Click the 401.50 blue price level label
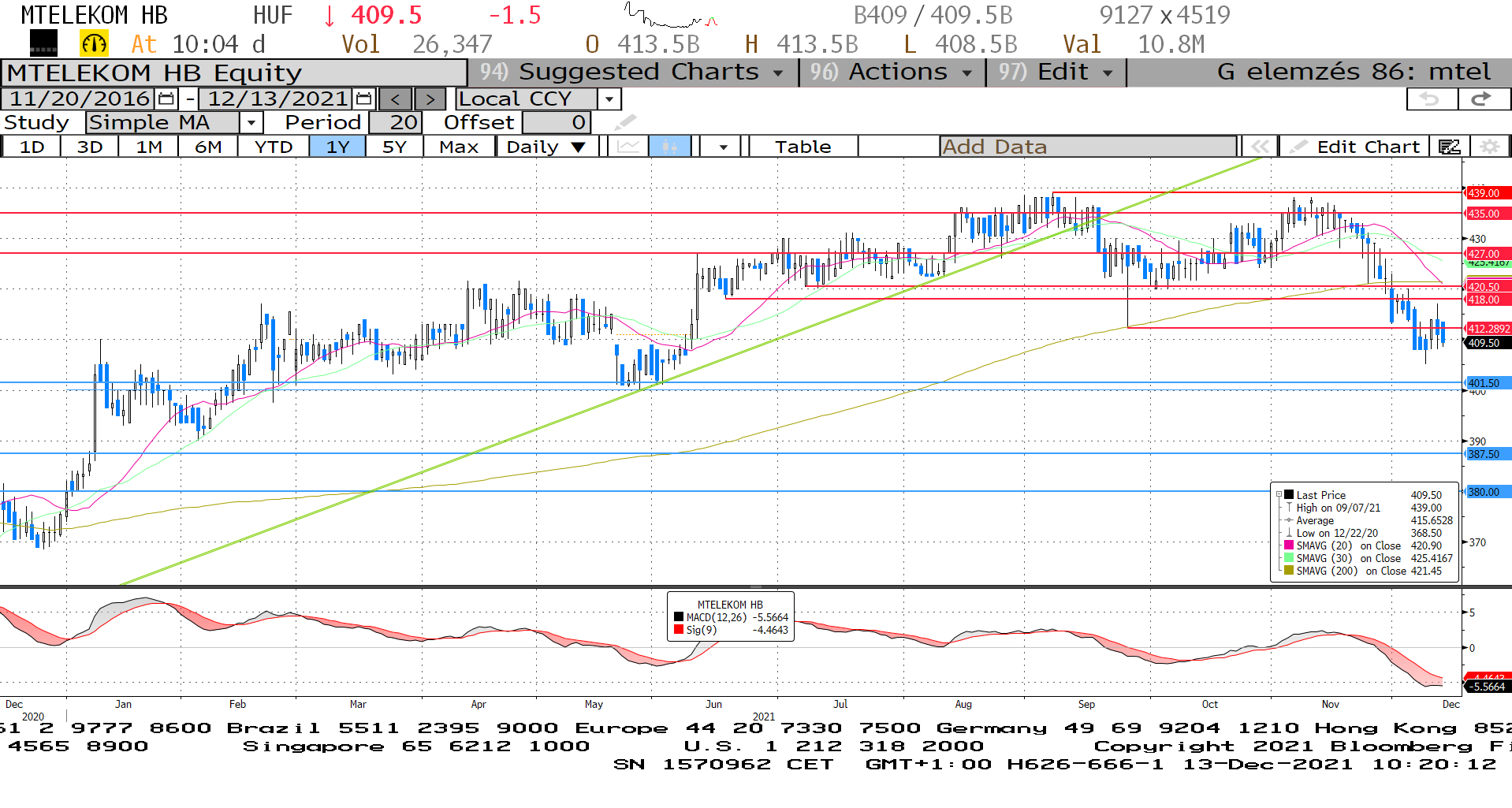The height and width of the screenshot is (808, 1512). click(x=1488, y=383)
